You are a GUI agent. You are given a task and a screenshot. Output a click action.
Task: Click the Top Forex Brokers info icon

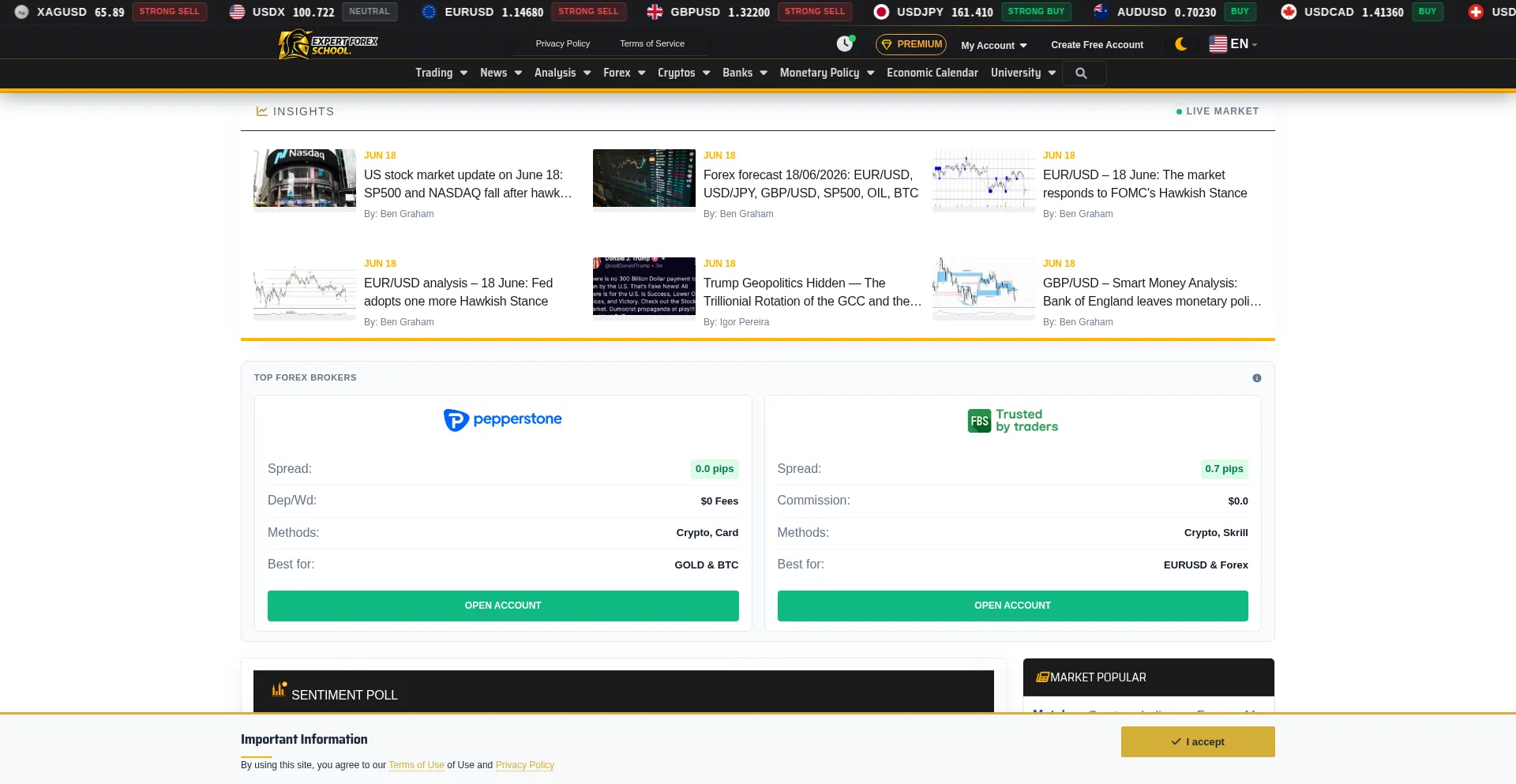point(1257,378)
